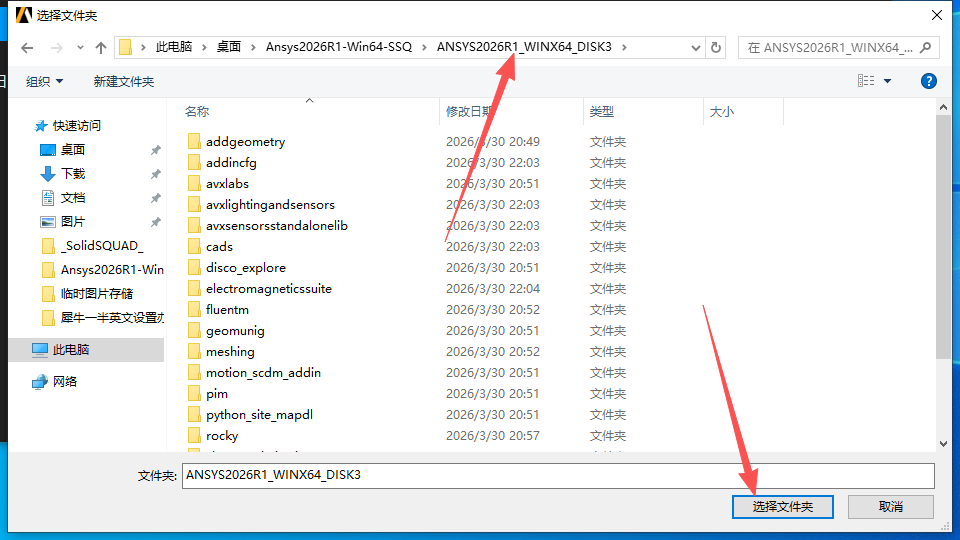Select the cads folder icon
Viewport: 960px width, 540px height.
194,246
